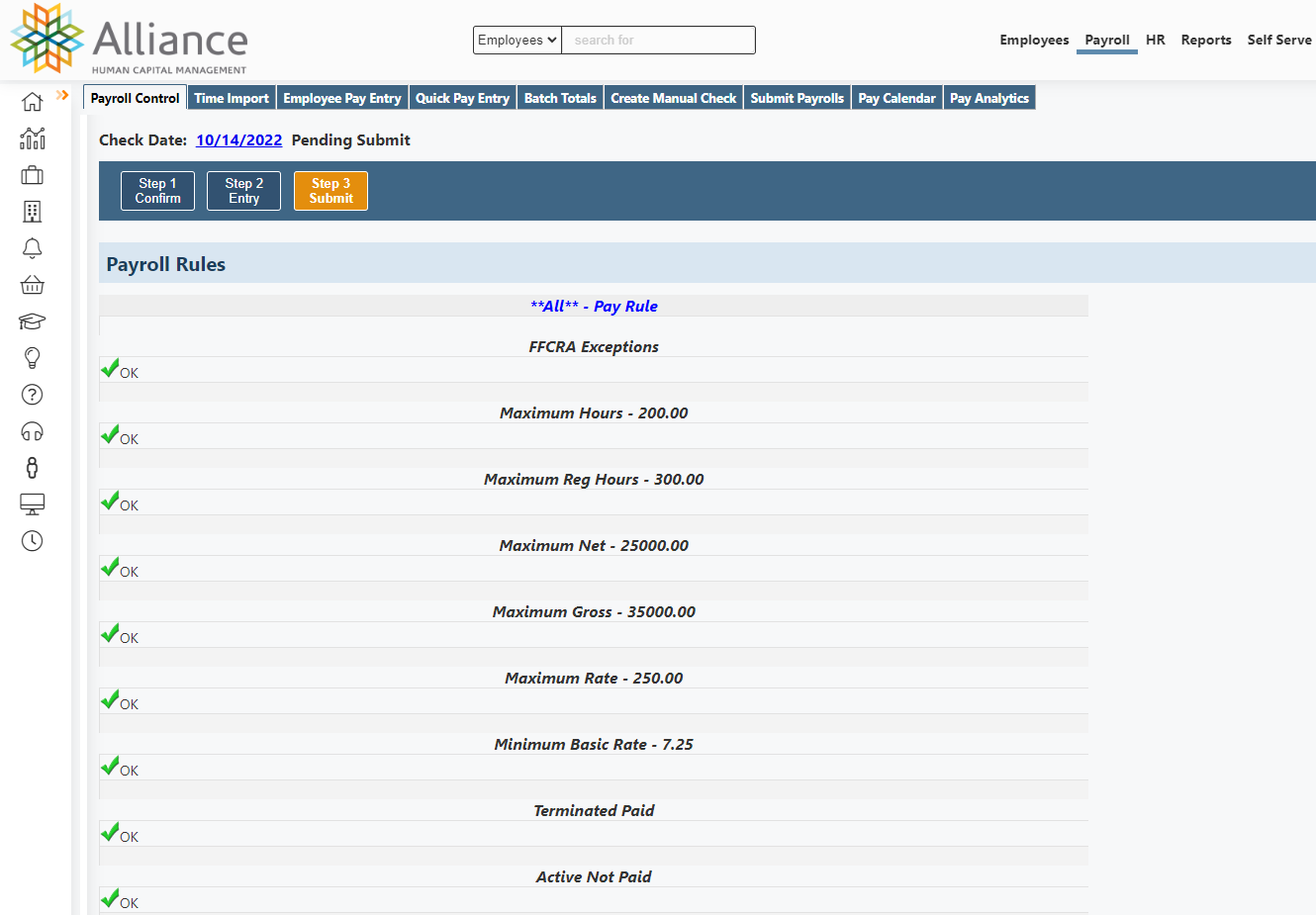Screen dimensions: 1316x915
Task: Click green checkmark under Minimum Basic Rate
Action: tap(110, 767)
